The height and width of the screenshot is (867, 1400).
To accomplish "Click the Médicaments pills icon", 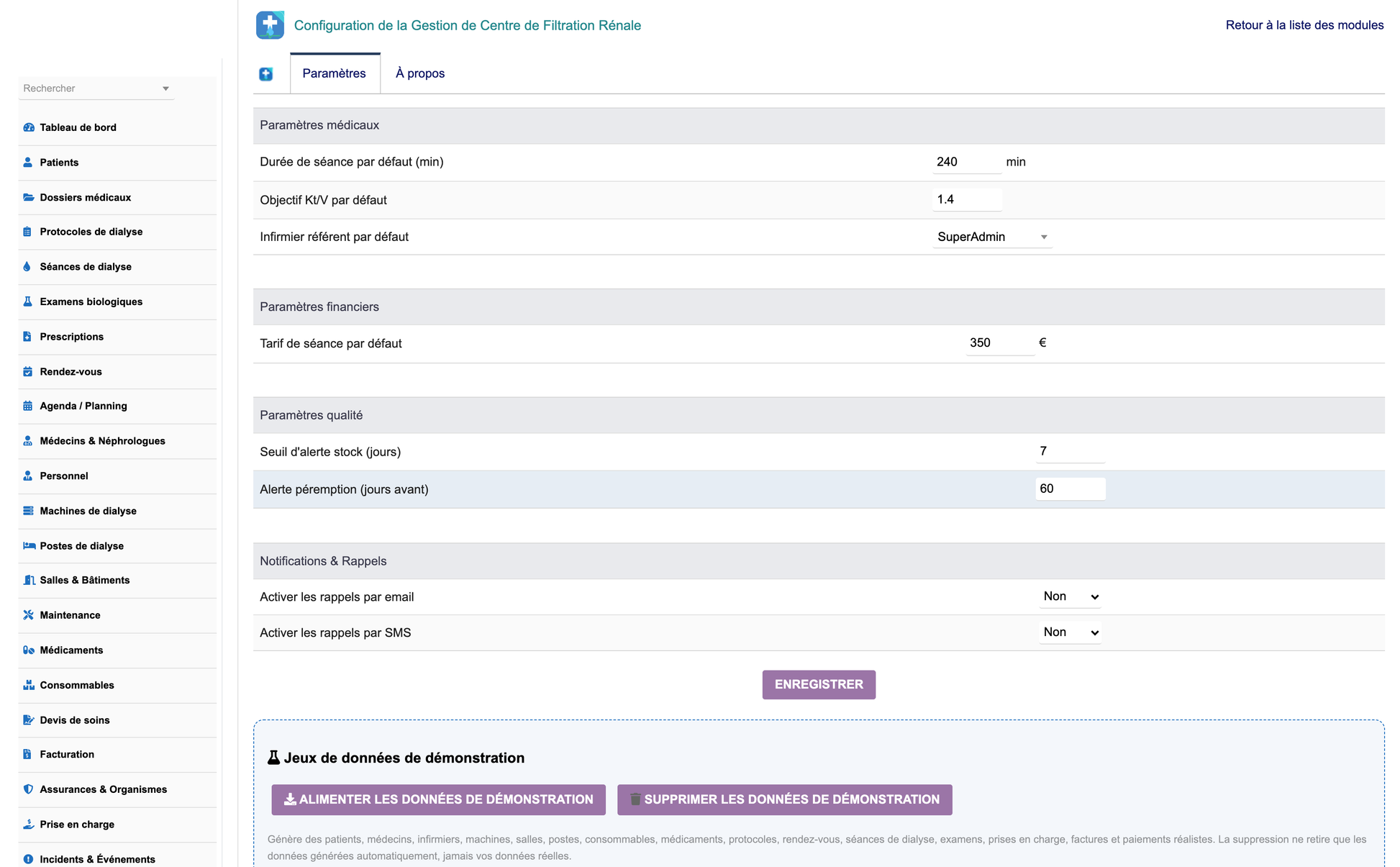I will [29, 650].
